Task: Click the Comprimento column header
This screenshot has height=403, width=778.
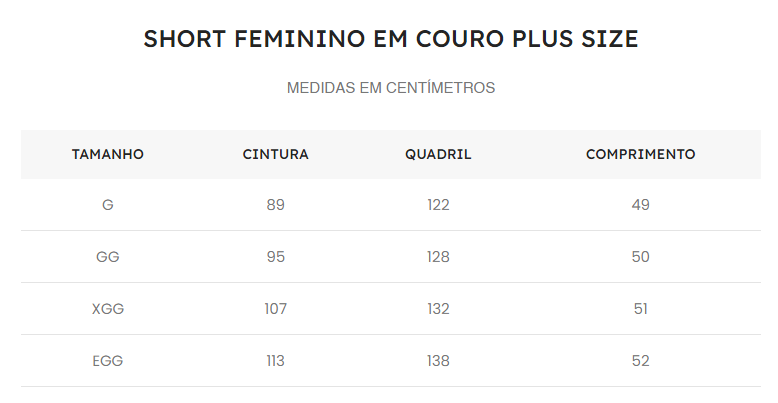Action: pyautogui.click(x=641, y=154)
